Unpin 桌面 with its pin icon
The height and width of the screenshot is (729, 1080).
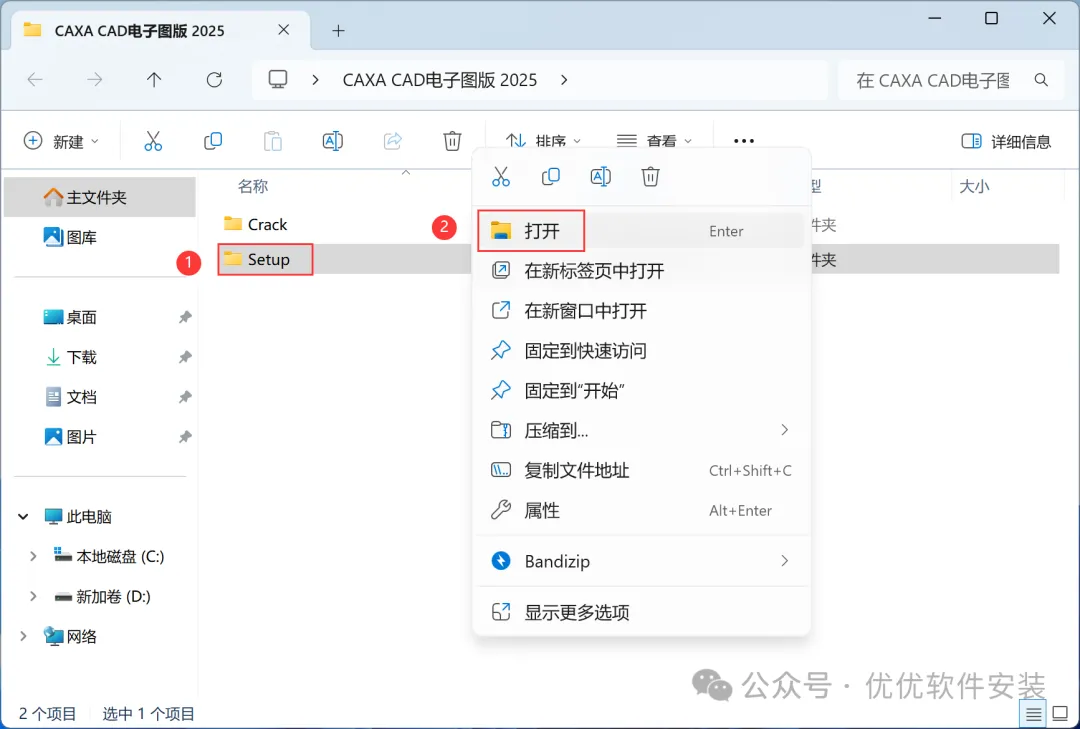click(x=185, y=317)
